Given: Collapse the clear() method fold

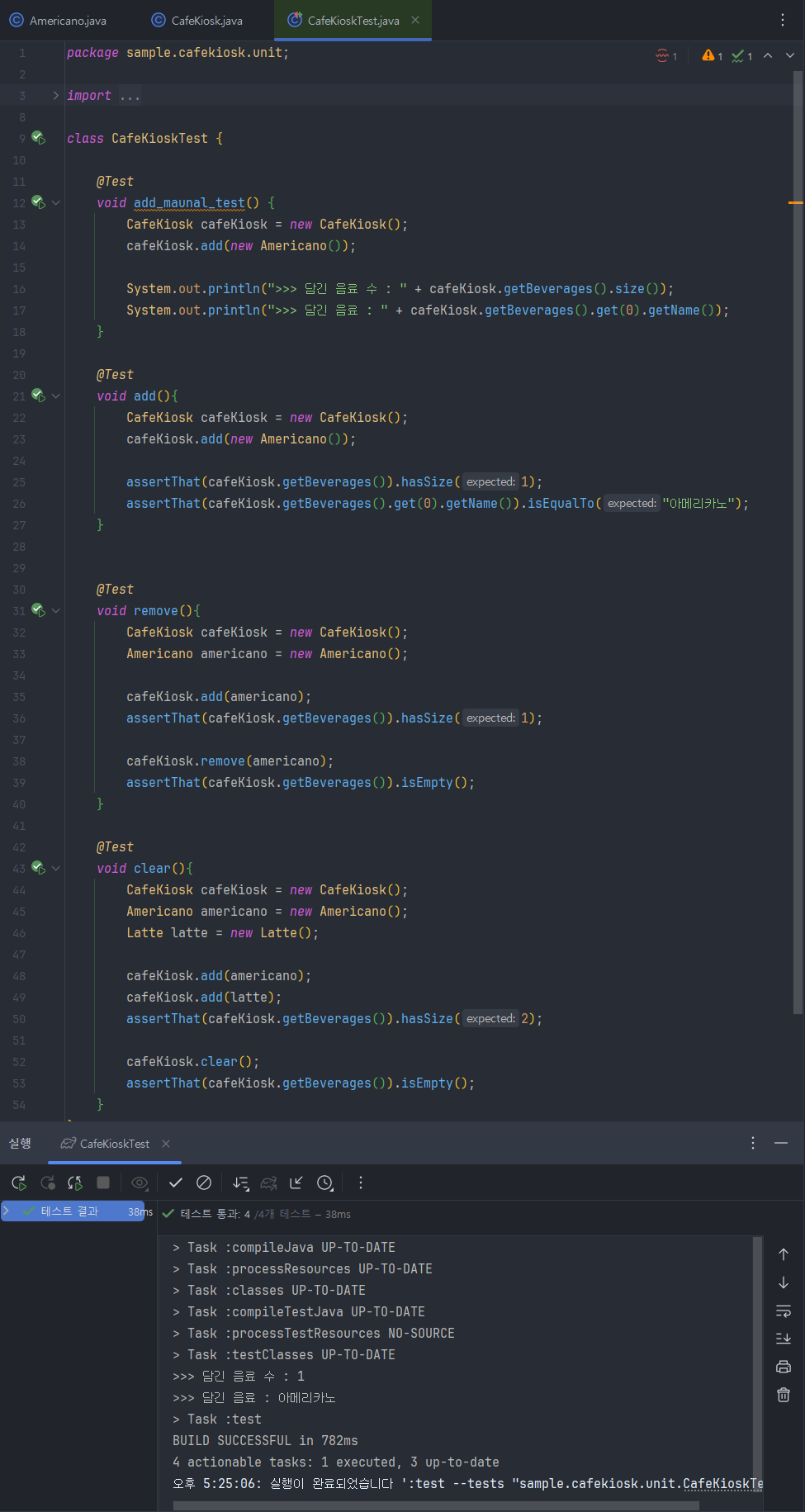Looking at the screenshot, I should 55,868.
